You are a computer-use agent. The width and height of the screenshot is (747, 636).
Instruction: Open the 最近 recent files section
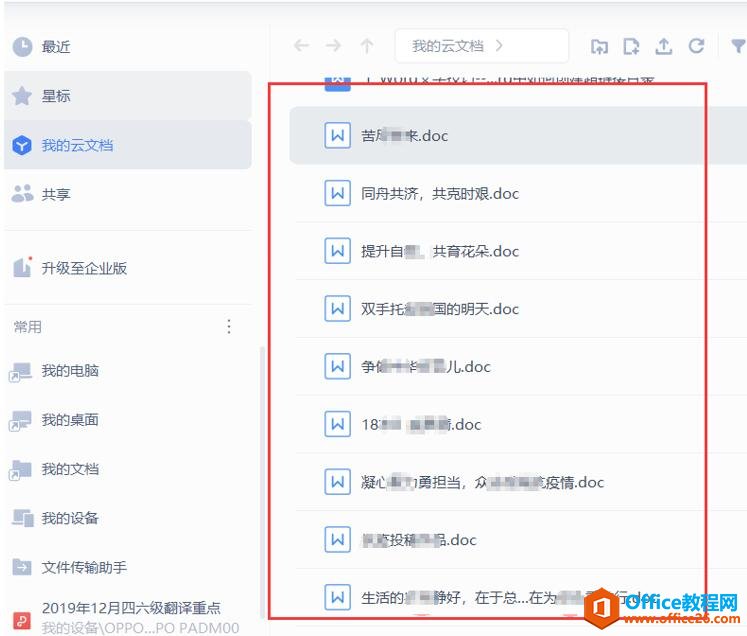128,47
